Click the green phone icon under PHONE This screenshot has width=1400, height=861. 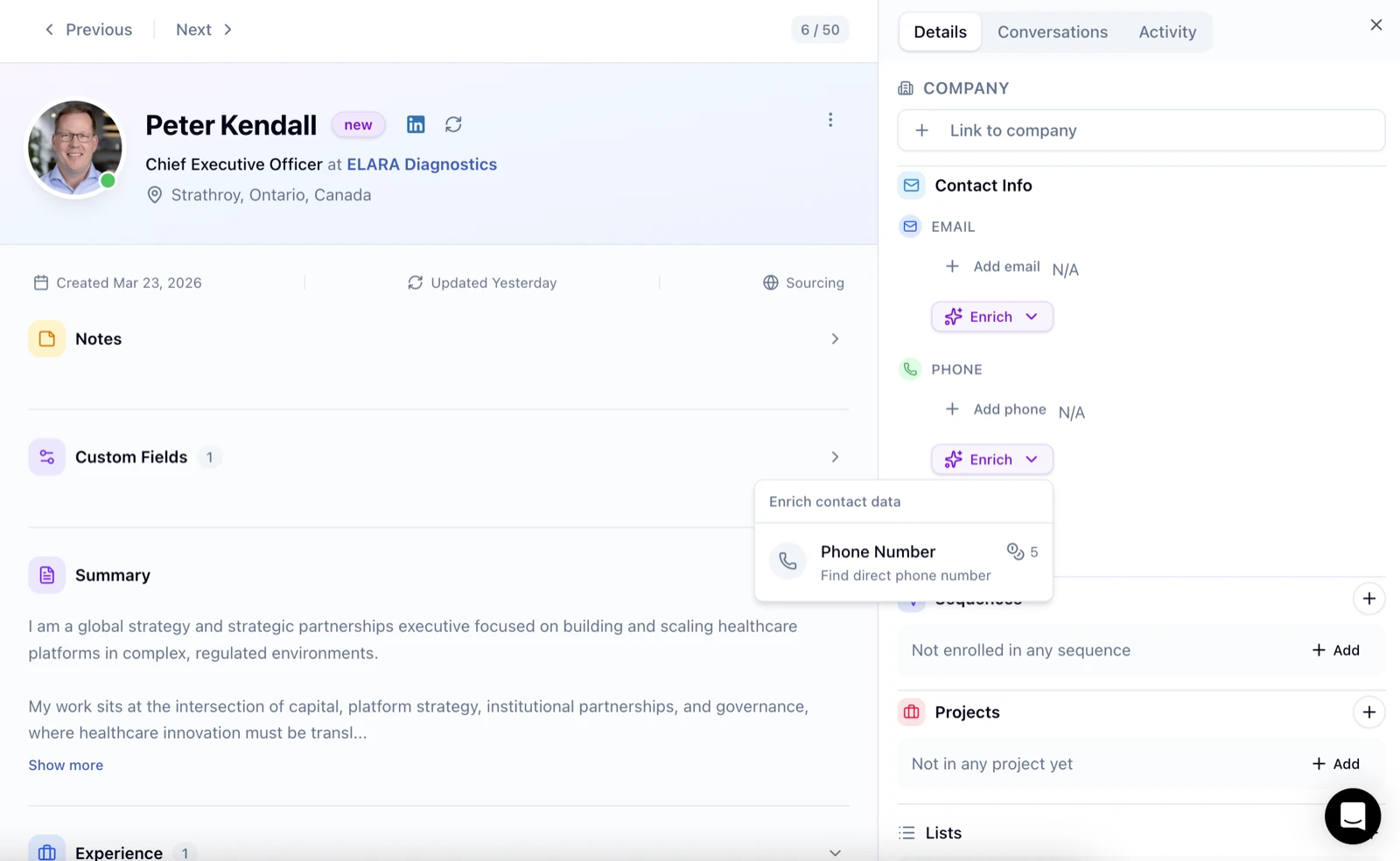pyautogui.click(x=910, y=368)
